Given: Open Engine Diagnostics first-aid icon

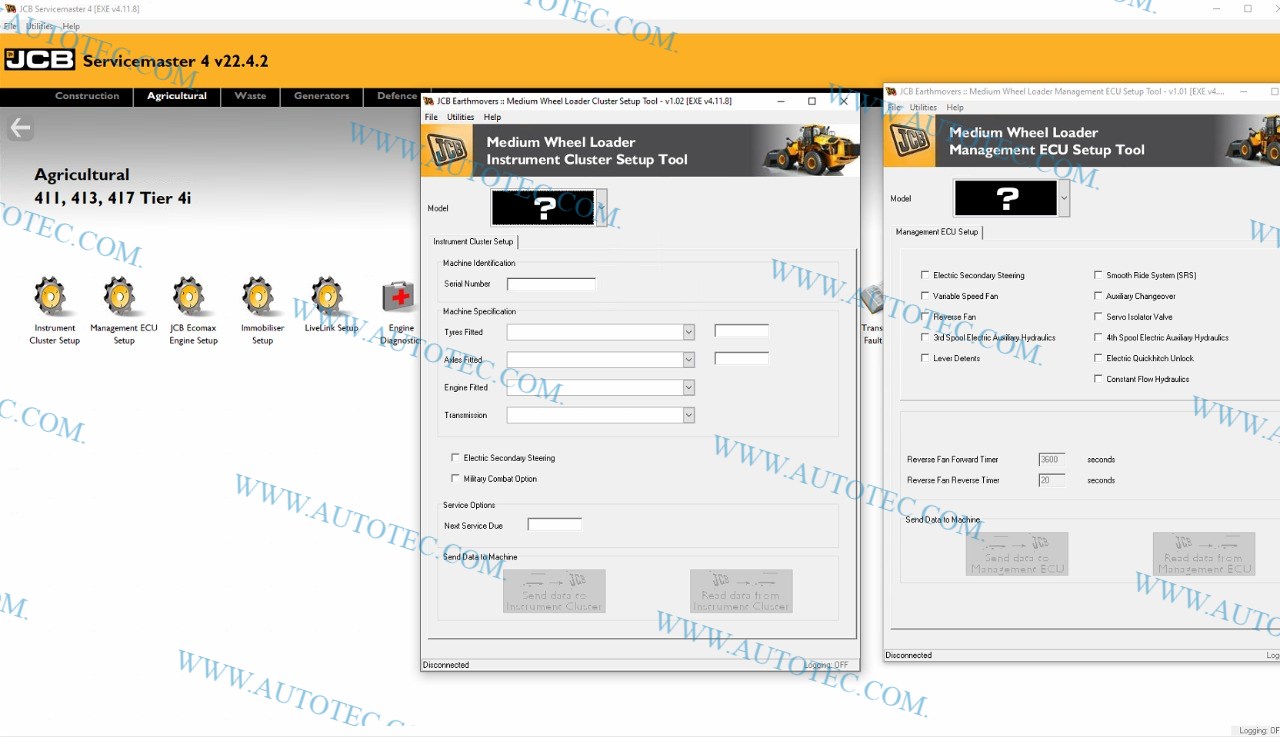Looking at the screenshot, I should coord(399,298).
